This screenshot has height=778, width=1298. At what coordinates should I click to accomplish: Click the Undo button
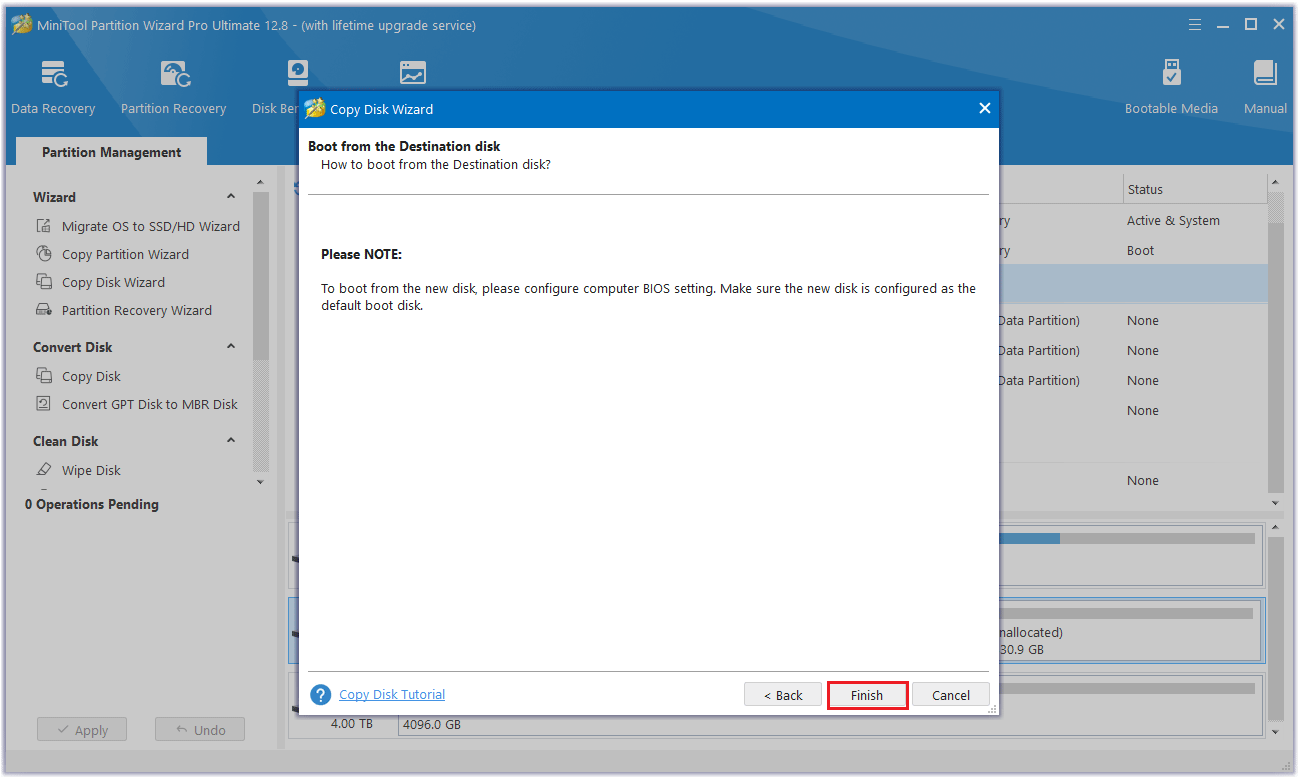pyautogui.click(x=200, y=730)
